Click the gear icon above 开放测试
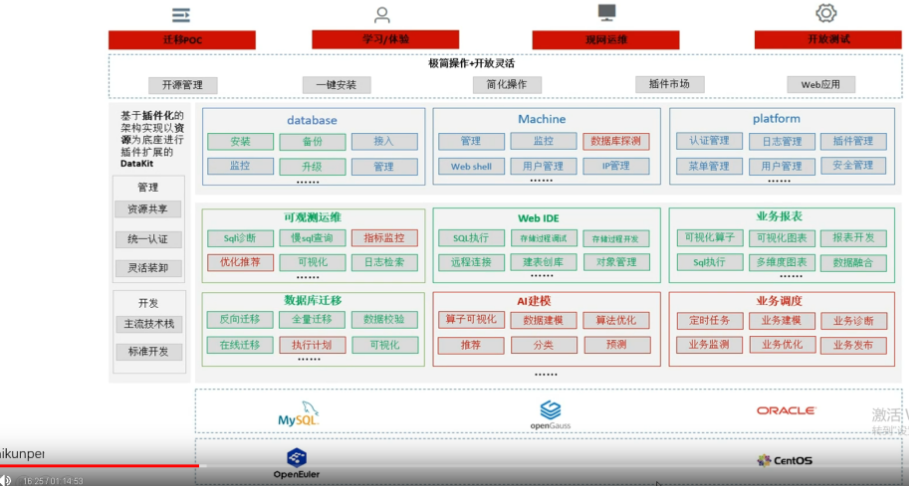909x486 pixels. click(826, 13)
